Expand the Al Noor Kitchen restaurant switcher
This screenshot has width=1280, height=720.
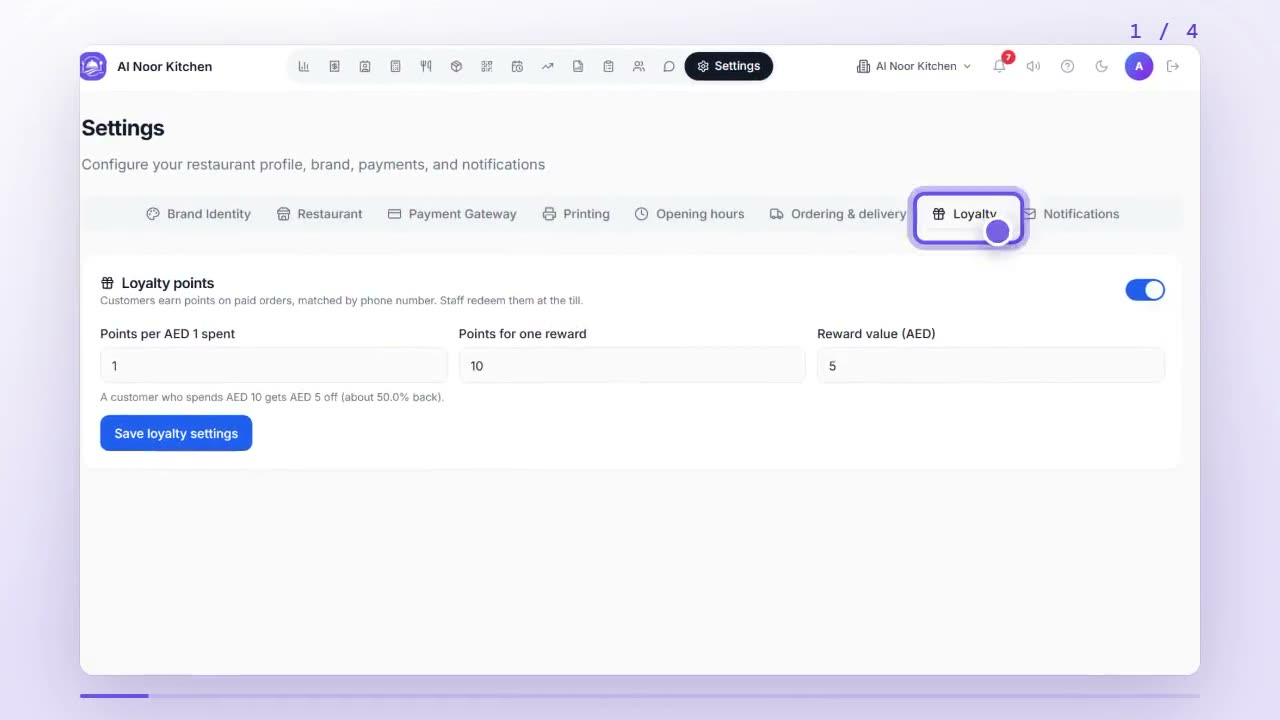914,66
